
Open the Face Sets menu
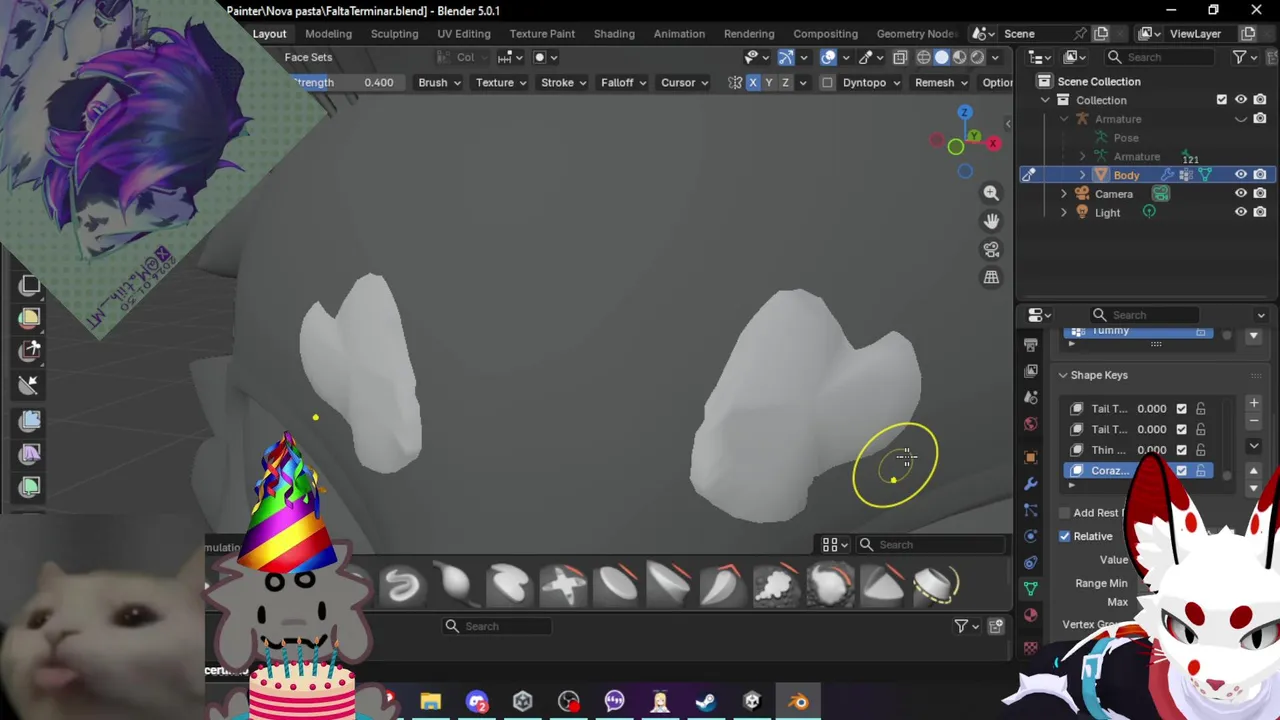(x=308, y=57)
